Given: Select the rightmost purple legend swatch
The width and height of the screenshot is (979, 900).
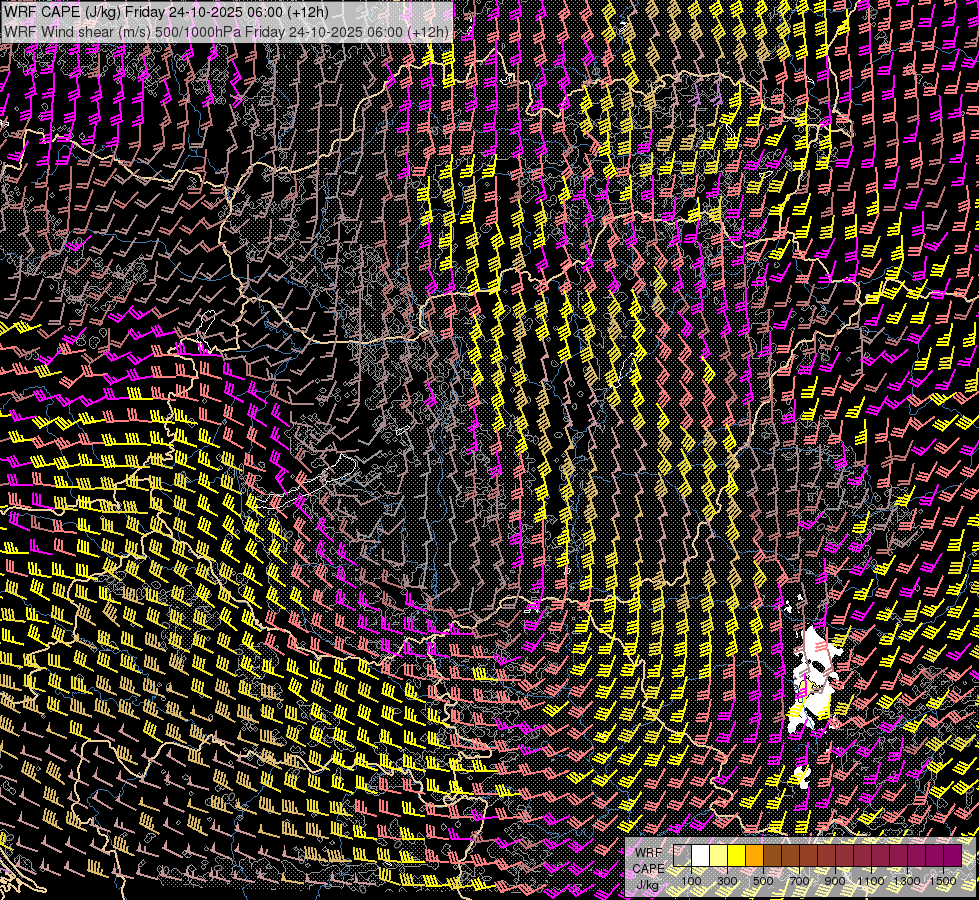Looking at the screenshot, I should 952,855.
